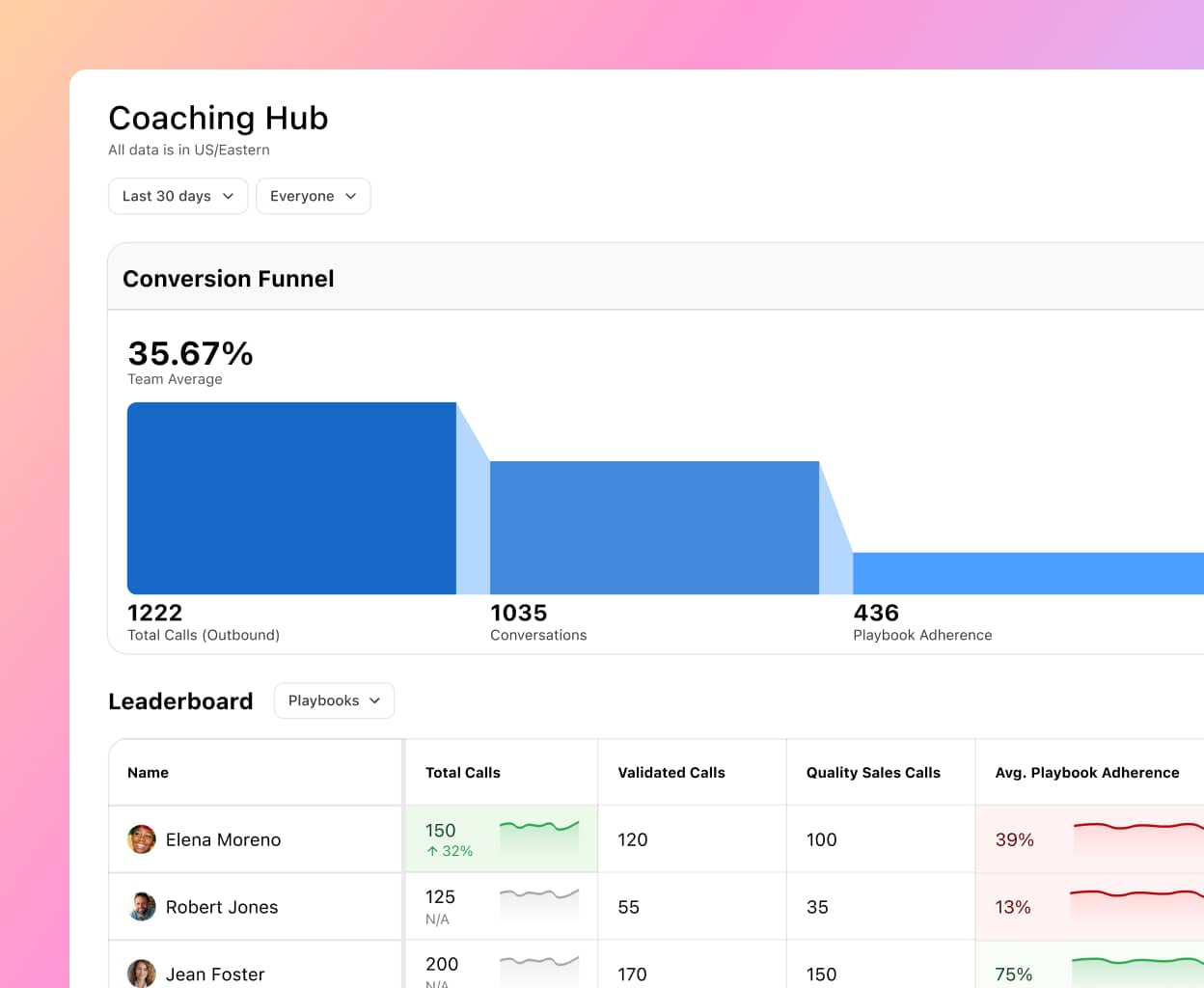Click Elena Moreno's 120 validated calls

point(633,839)
